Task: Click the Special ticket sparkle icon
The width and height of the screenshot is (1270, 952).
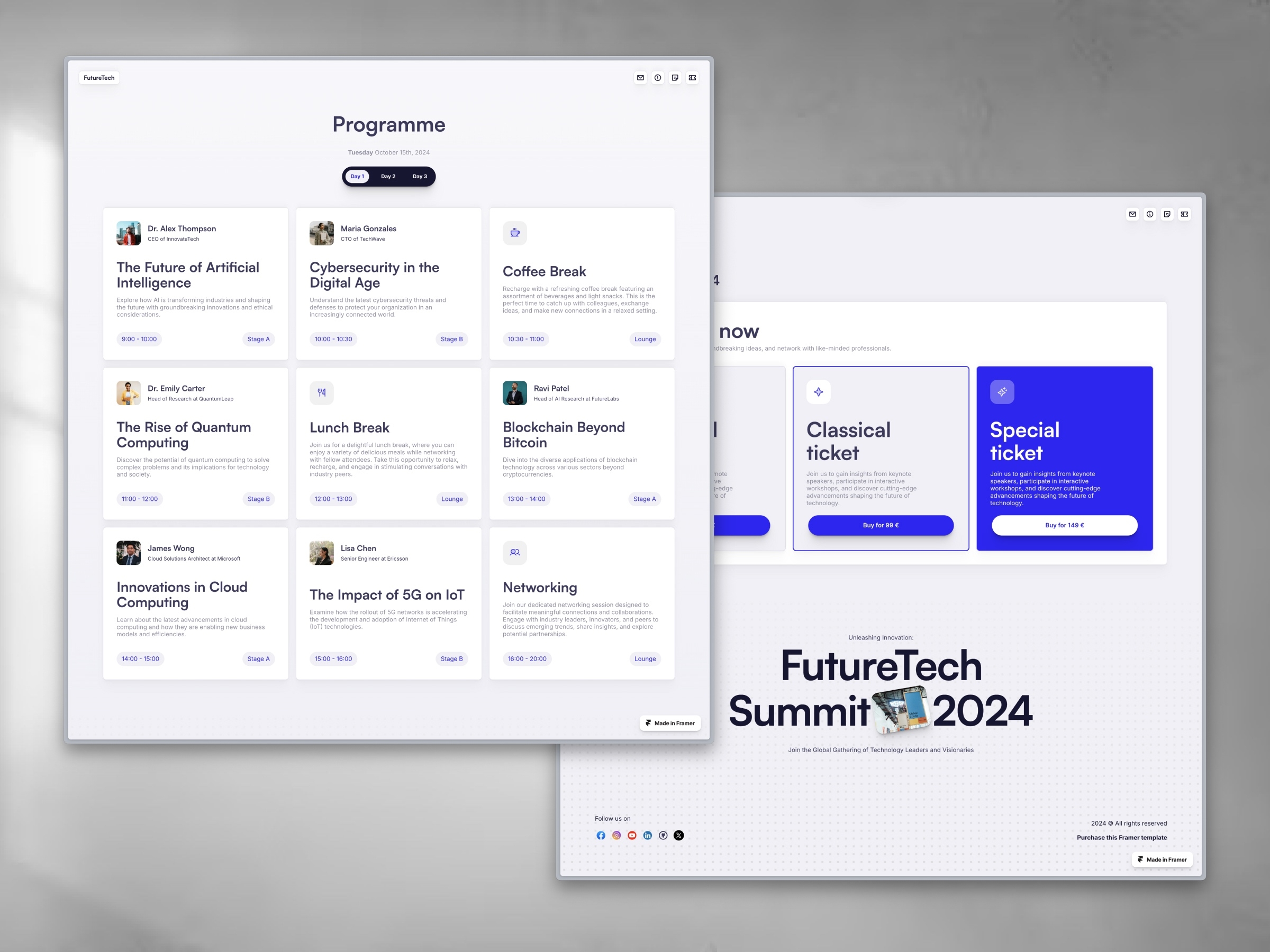Action: coord(1002,392)
